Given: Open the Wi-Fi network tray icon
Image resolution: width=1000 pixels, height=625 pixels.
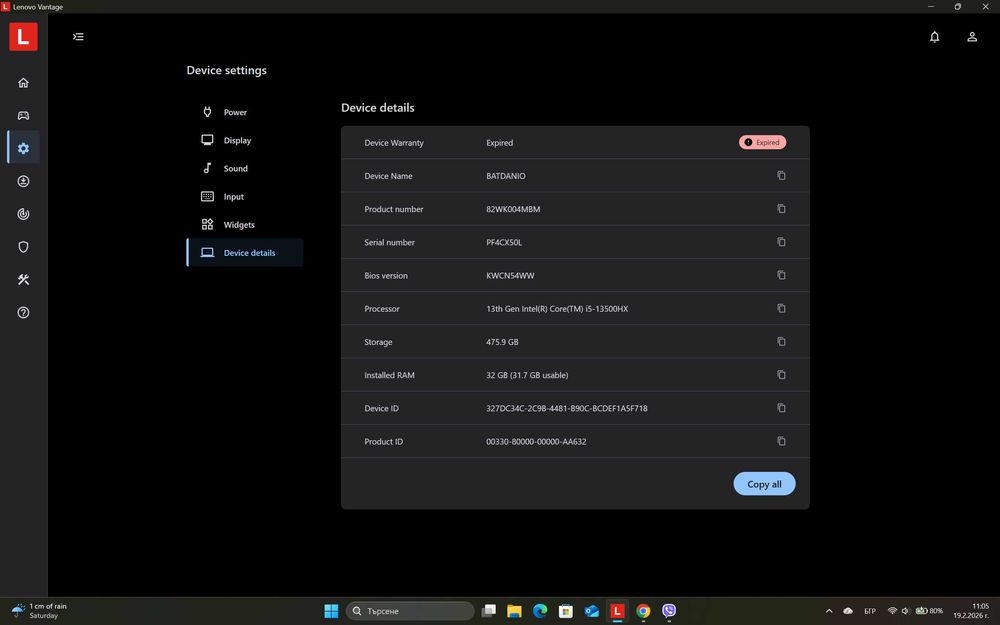Looking at the screenshot, I should 892,611.
